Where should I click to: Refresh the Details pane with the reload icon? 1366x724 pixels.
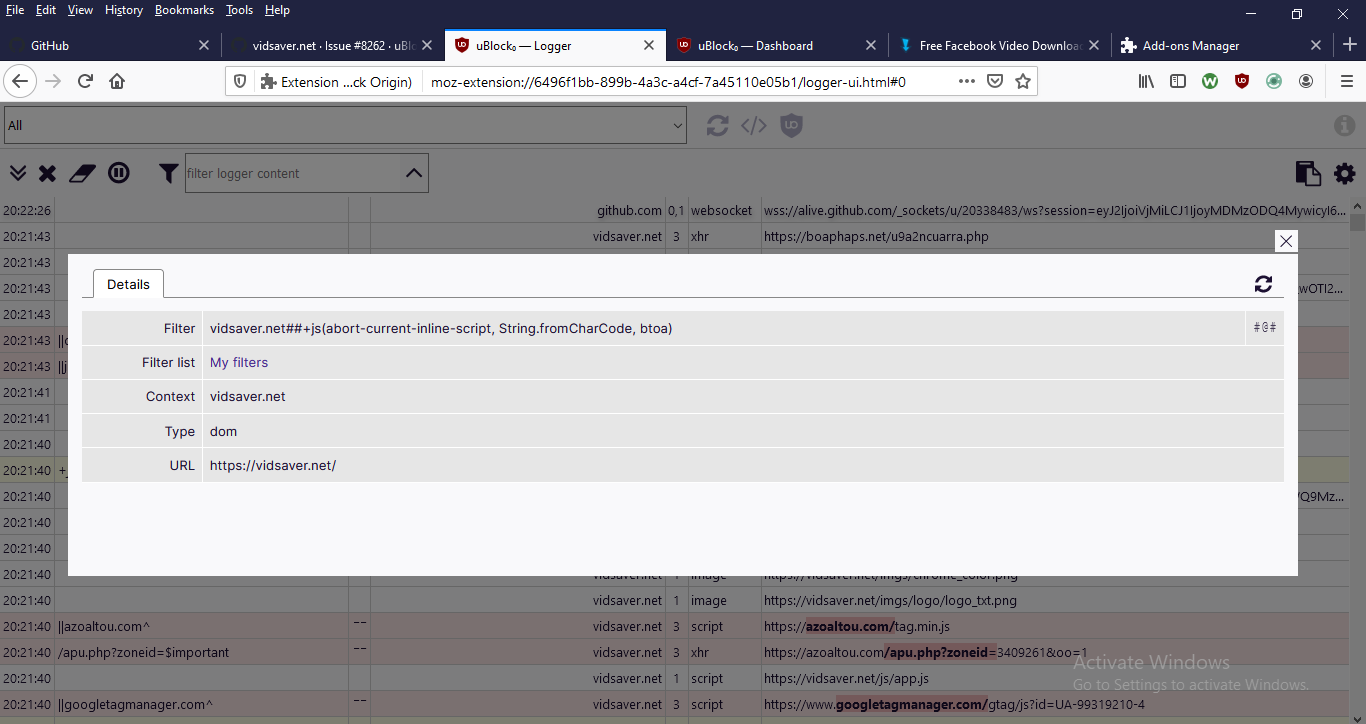pos(1263,284)
